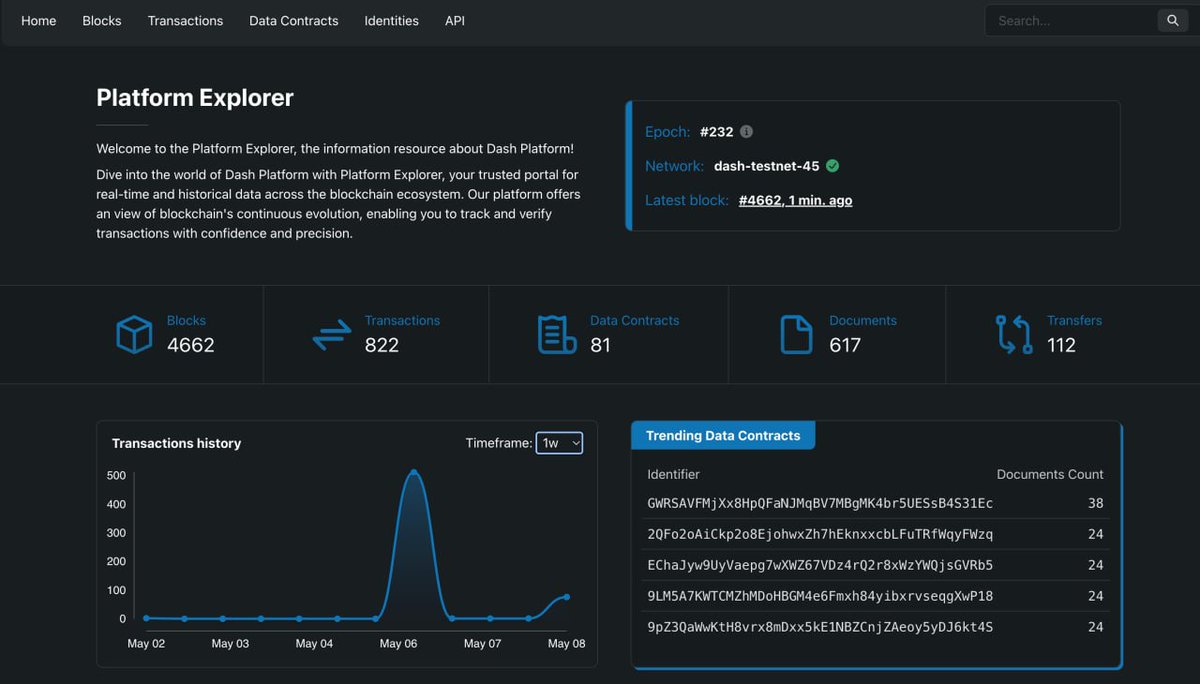Click the May 06 peak chart point
The image size is (1200, 684).
coord(414,472)
